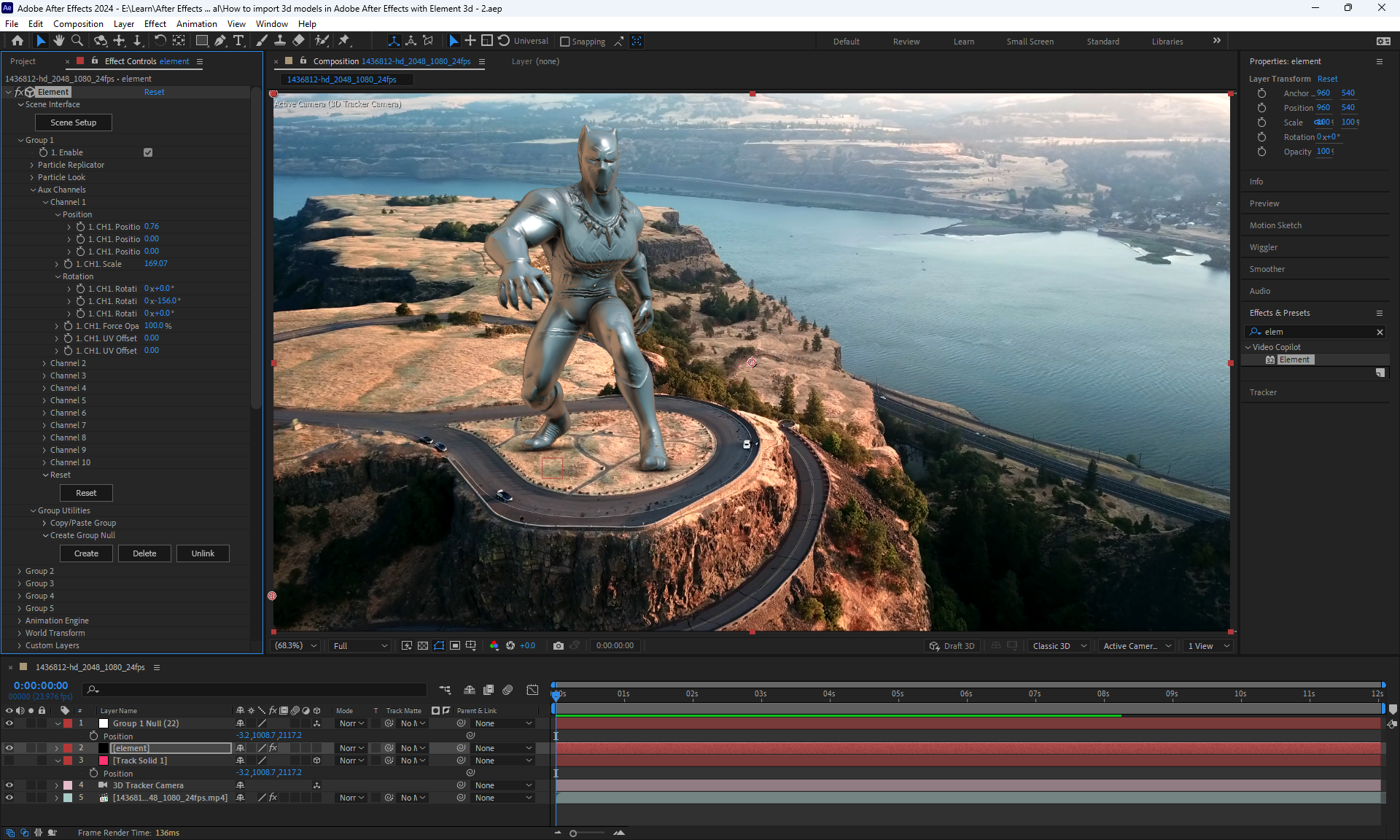
Task: Select the Puppet Pin tool
Action: tap(344, 41)
